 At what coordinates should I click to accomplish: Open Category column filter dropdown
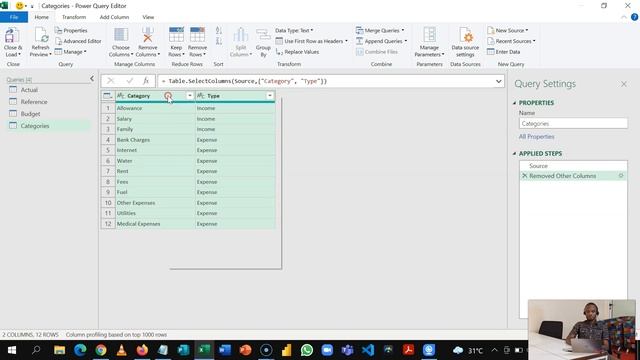(189, 96)
